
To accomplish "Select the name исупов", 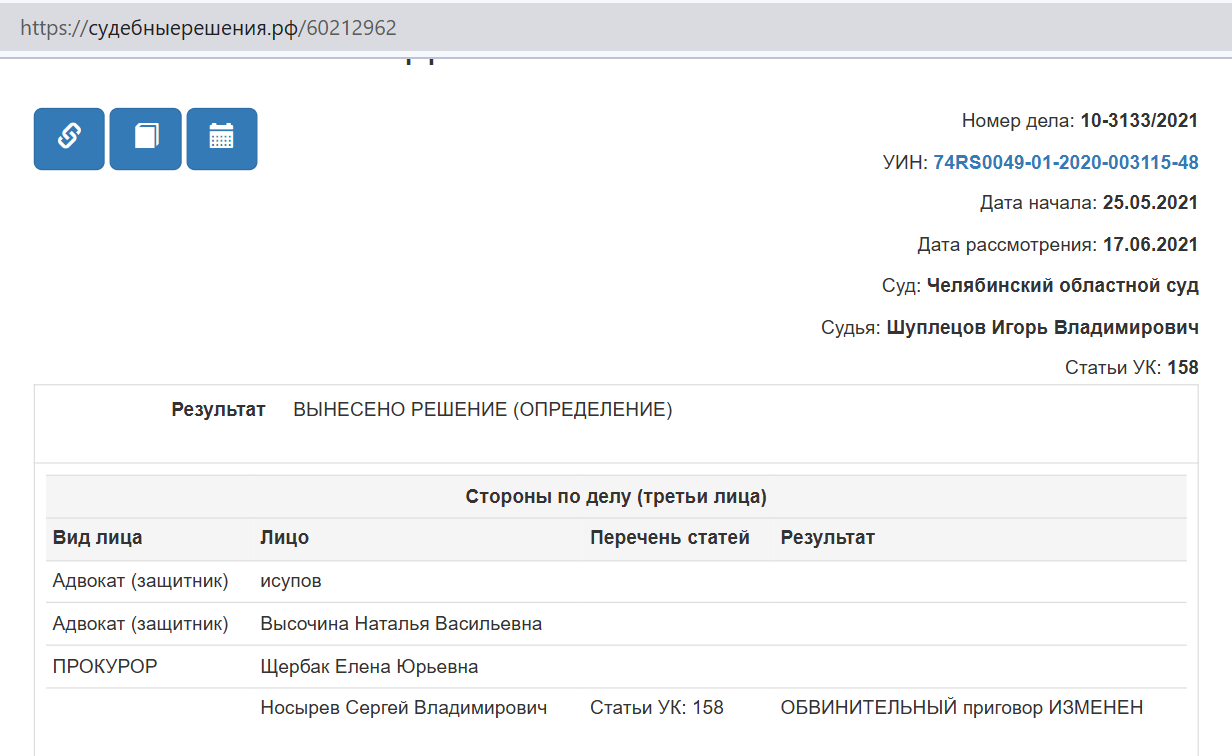I will click(x=291, y=581).
